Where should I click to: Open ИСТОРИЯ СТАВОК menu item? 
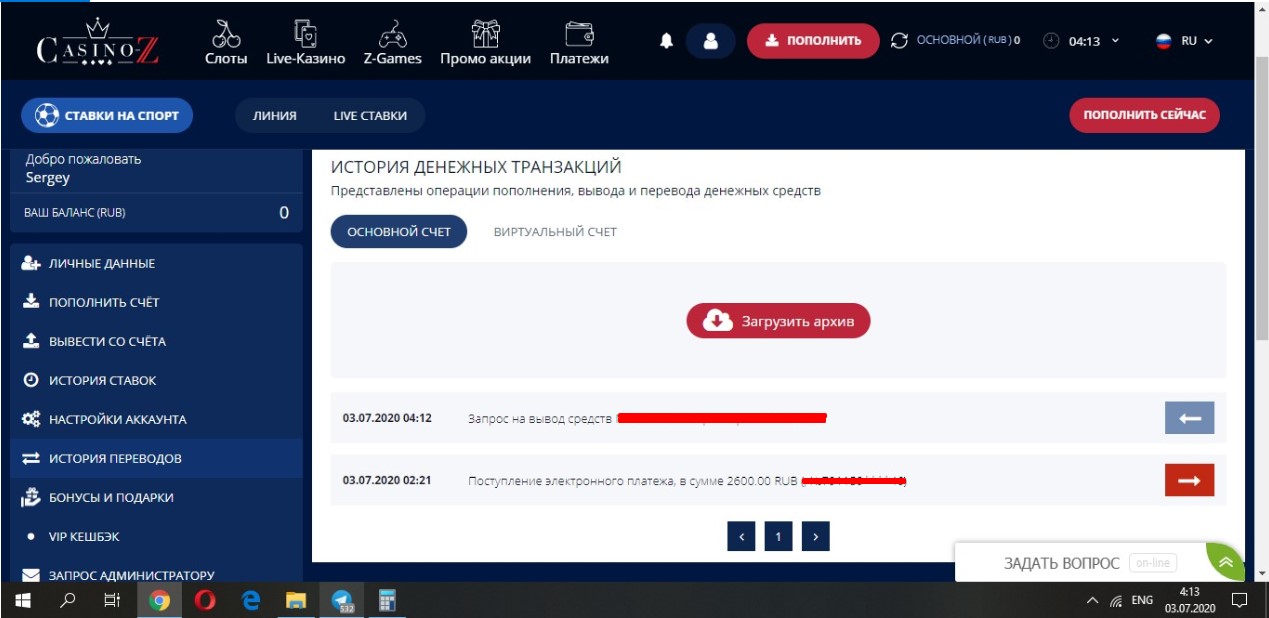tap(156, 380)
